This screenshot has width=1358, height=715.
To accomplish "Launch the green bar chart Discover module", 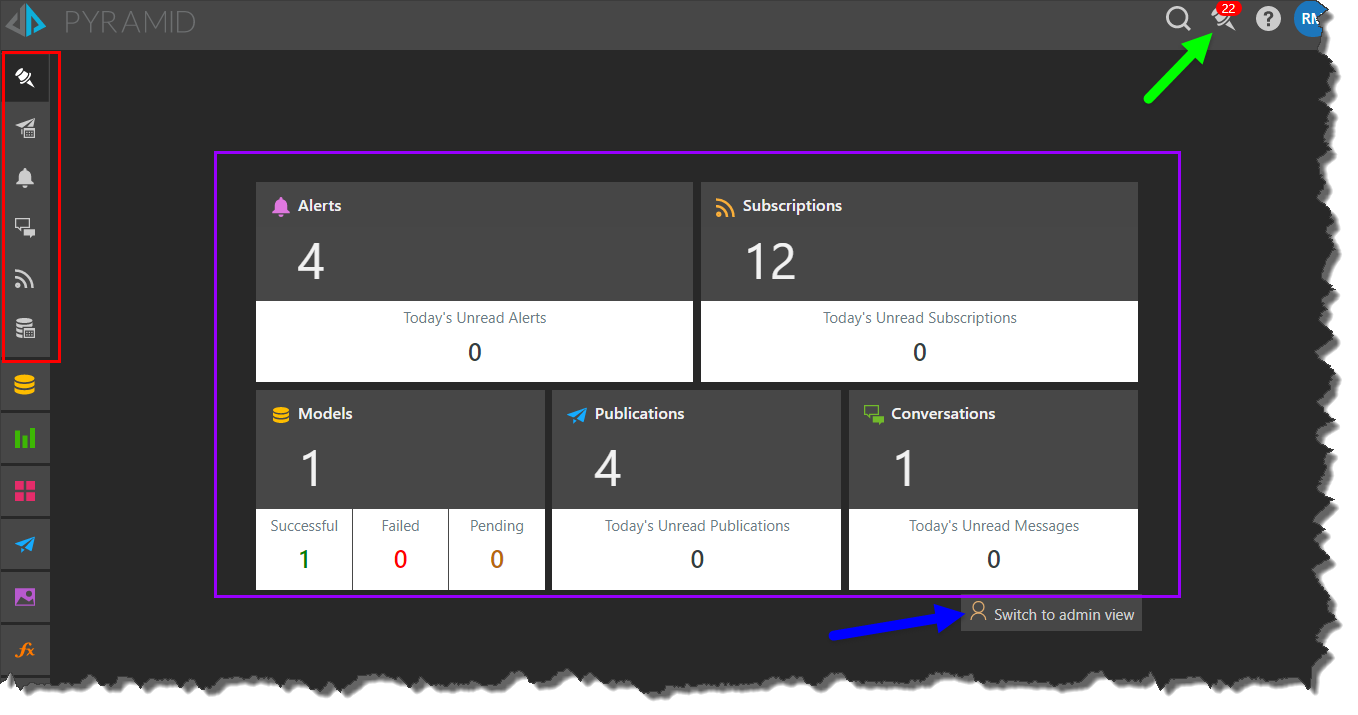I will click(x=26, y=438).
